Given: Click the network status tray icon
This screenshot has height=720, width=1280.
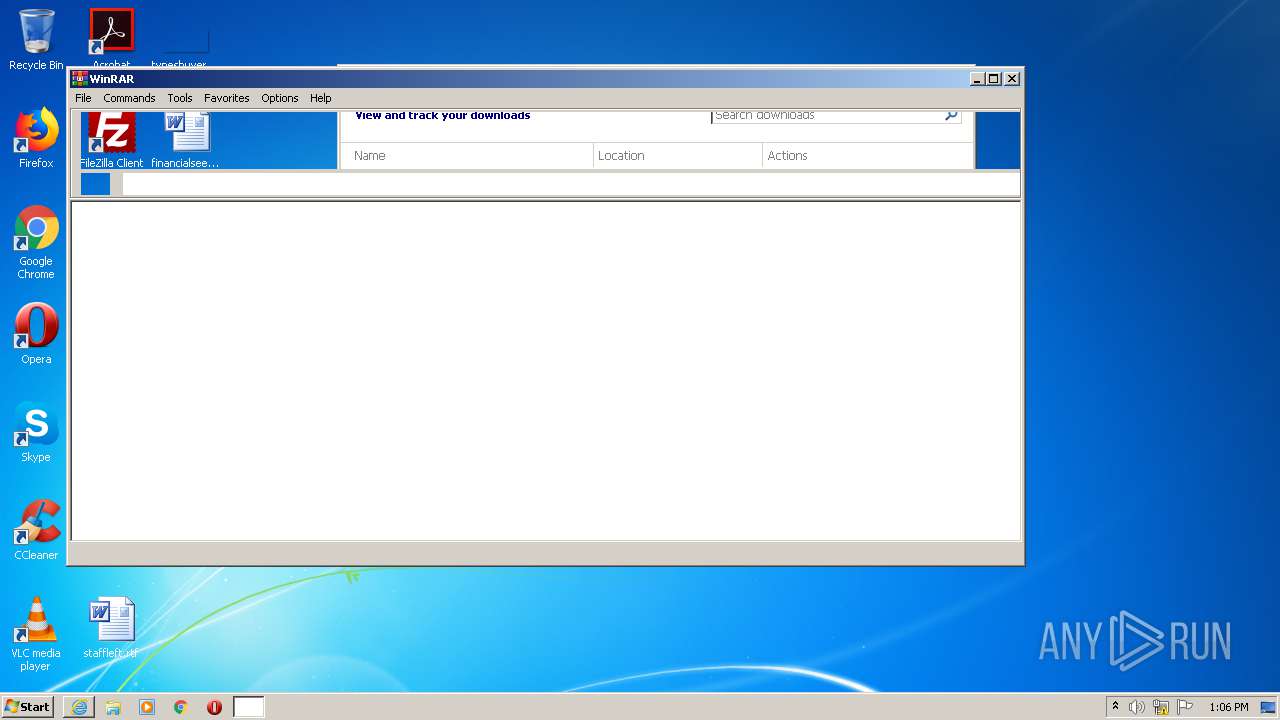Looking at the screenshot, I should point(1161,707).
